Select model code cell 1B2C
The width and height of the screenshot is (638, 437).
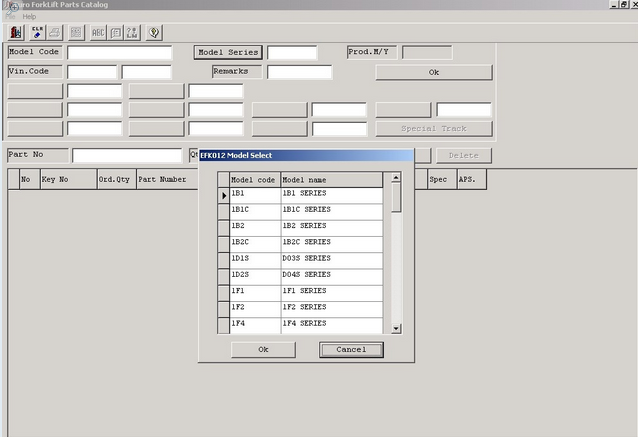pyautogui.click(x=255, y=245)
